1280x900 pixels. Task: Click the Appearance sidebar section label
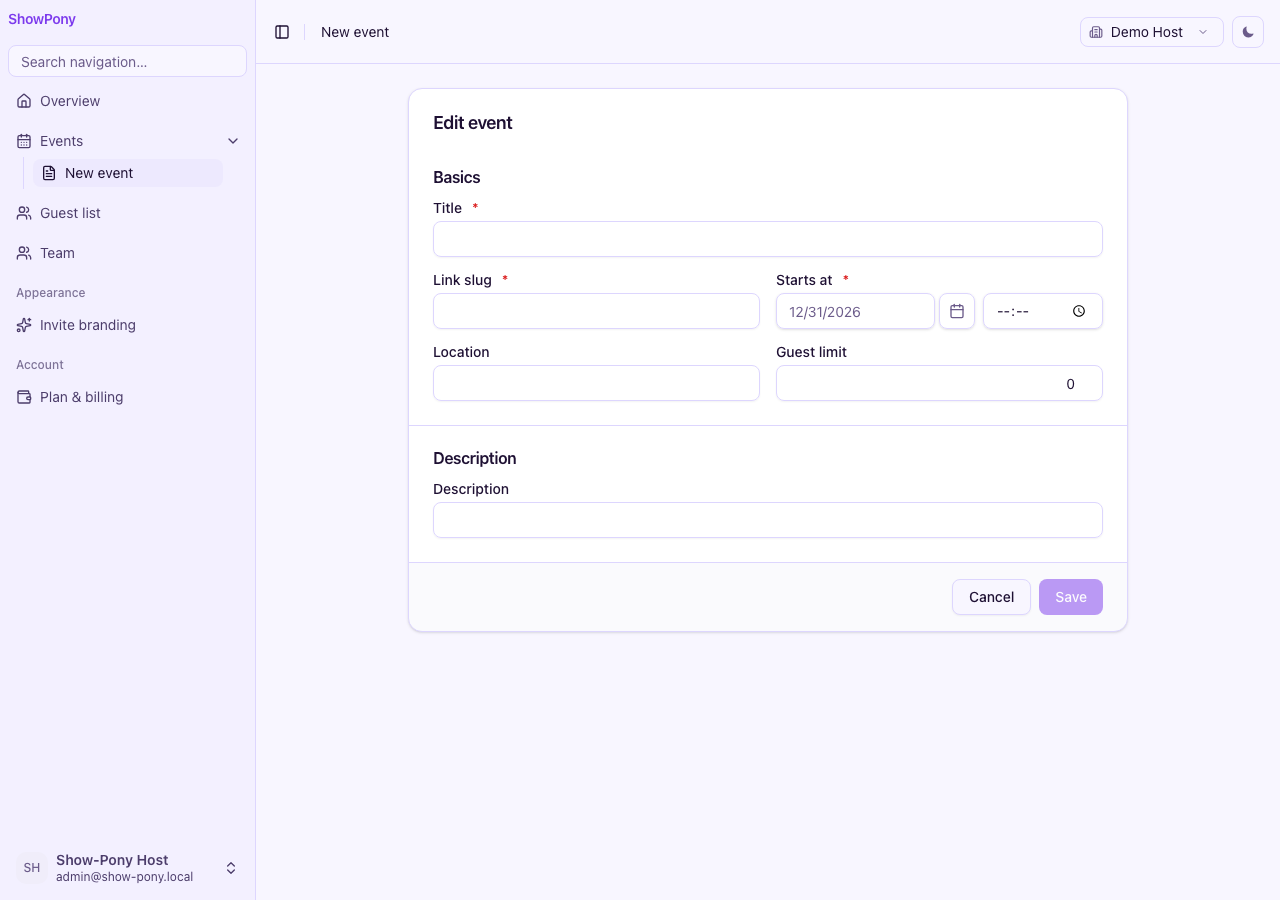pos(51,293)
